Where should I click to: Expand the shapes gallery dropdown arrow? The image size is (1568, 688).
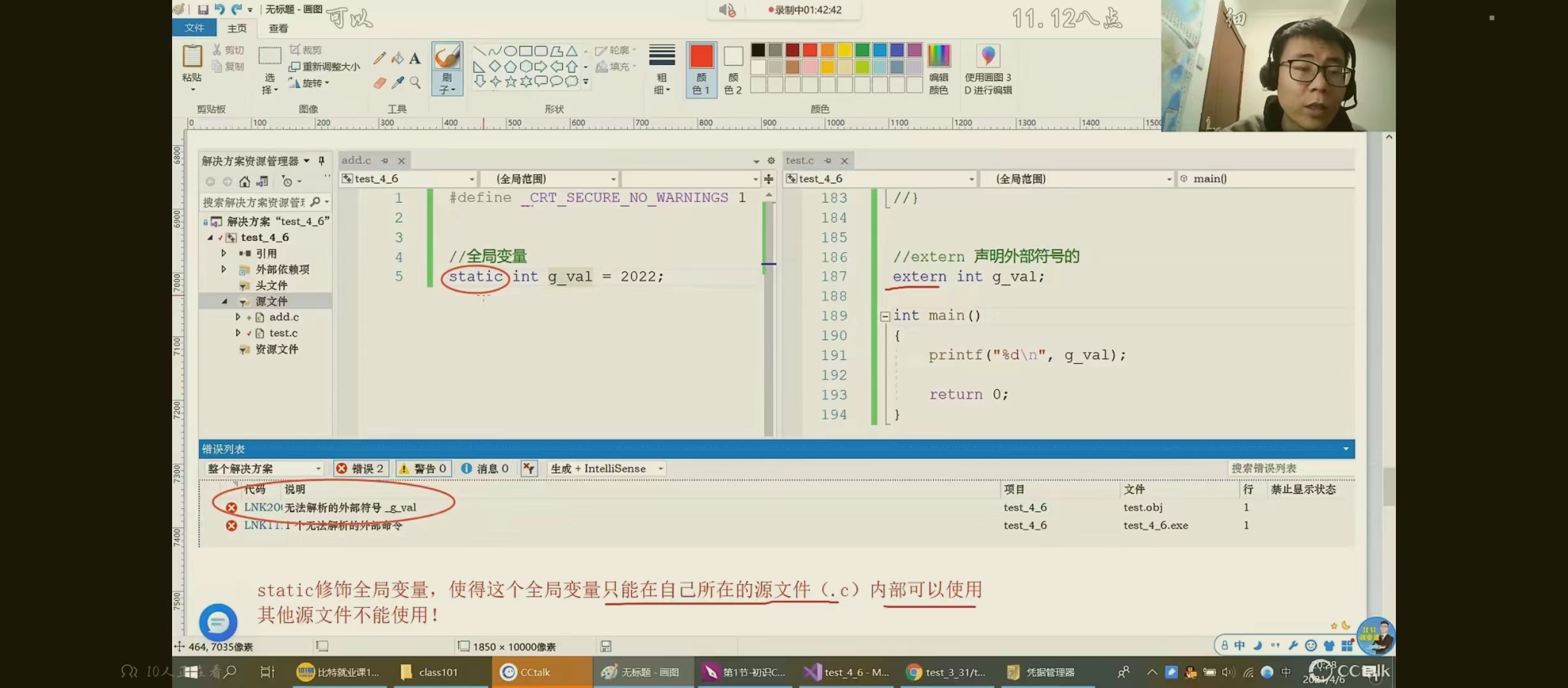click(x=586, y=82)
